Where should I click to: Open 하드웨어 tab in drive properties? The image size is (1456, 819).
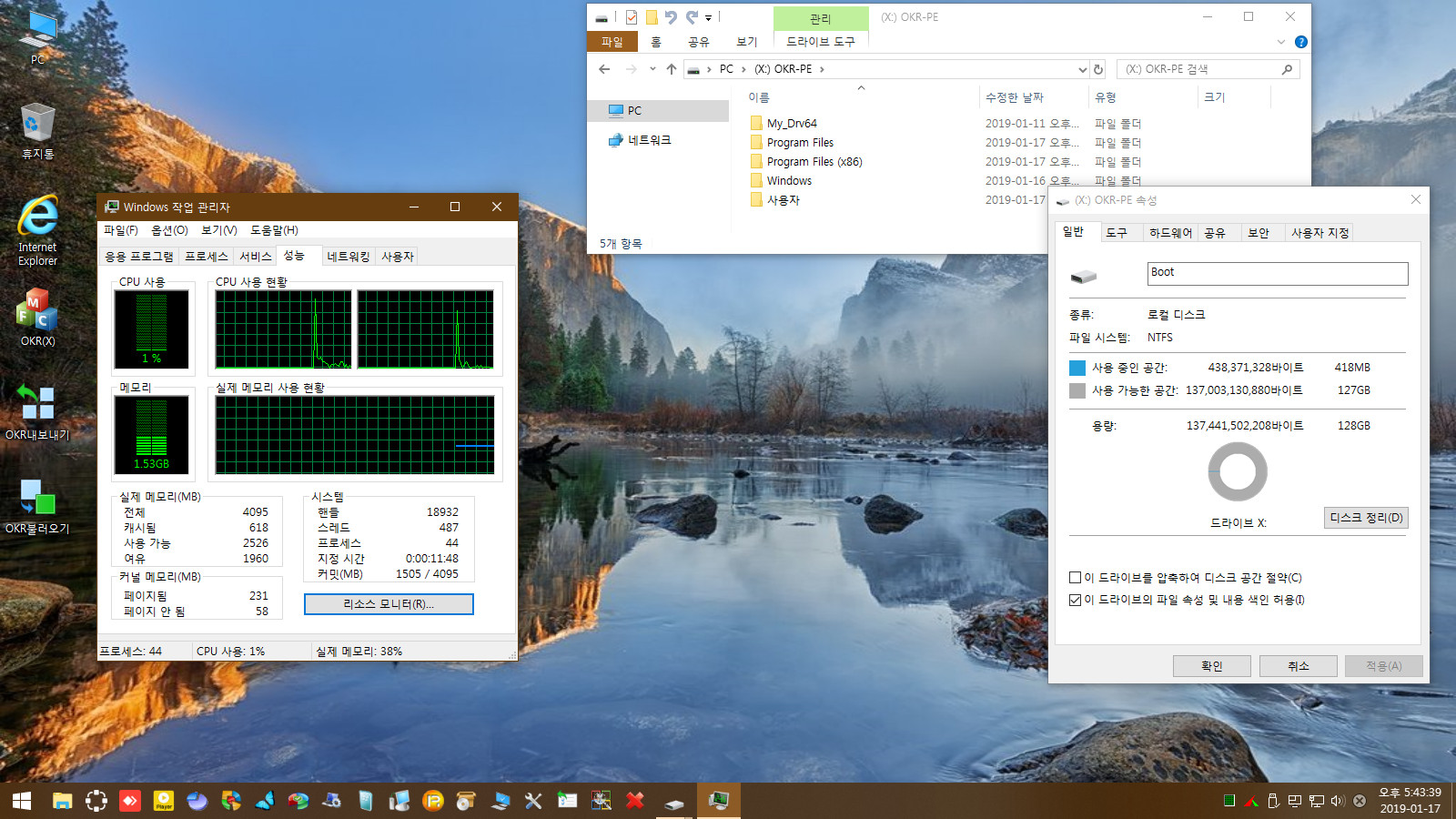coord(1170,233)
